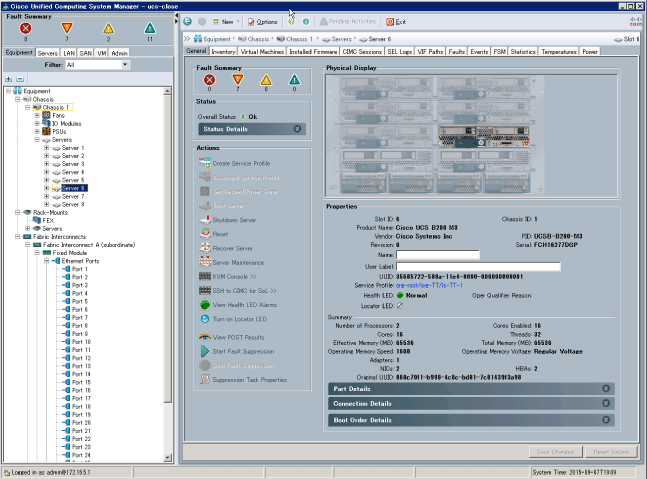The image size is (647, 479).
Task: Expand the Part Details panel
Action: [606, 388]
